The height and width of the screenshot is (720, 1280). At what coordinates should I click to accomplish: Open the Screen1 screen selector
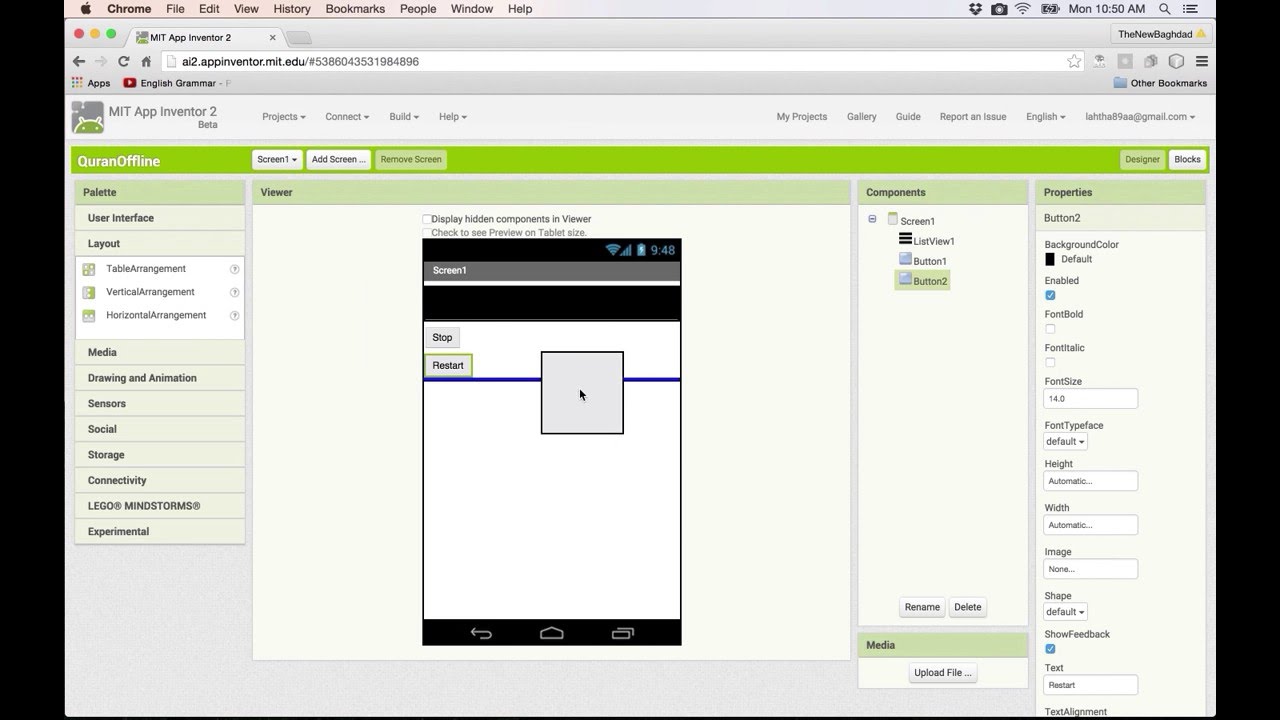tap(277, 159)
